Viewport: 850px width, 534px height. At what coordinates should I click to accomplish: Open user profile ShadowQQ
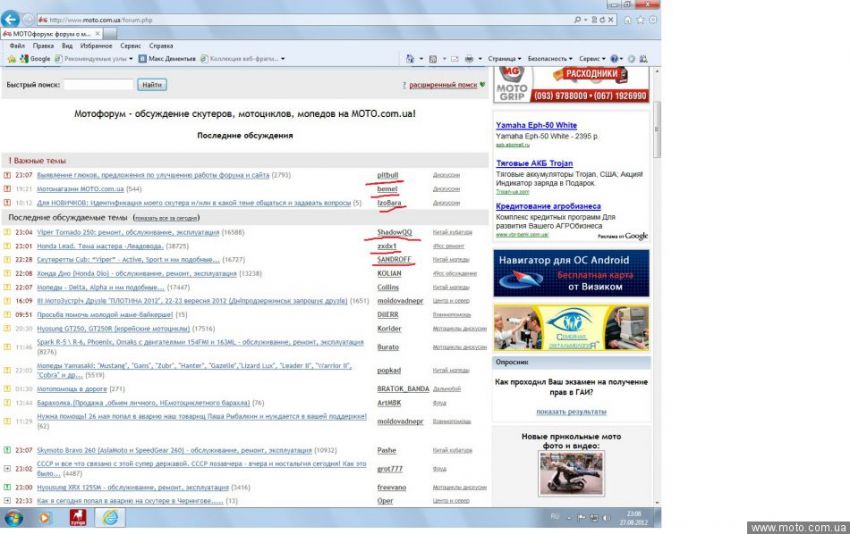394,232
